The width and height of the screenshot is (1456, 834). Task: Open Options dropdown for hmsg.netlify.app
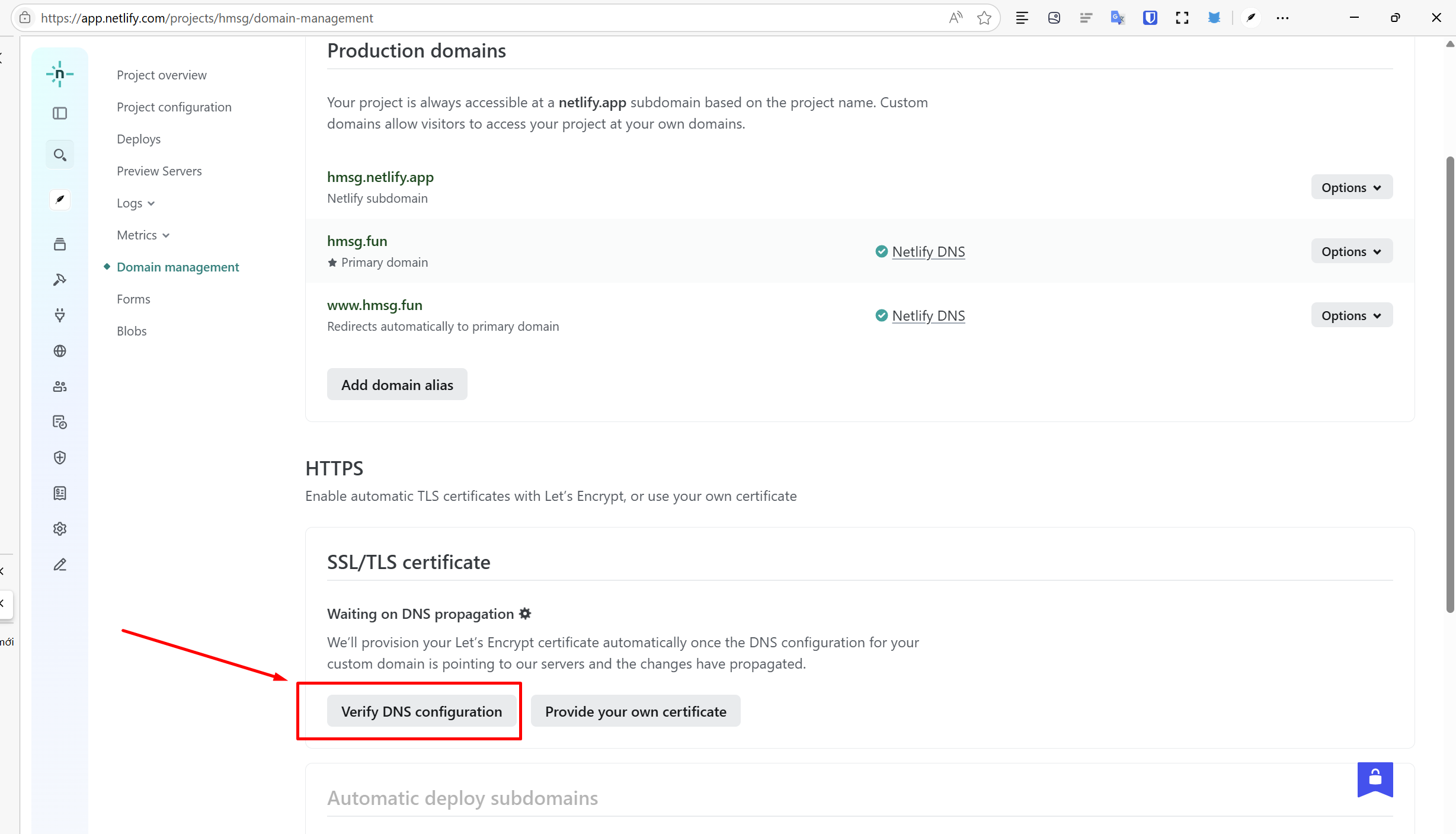pos(1351,187)
